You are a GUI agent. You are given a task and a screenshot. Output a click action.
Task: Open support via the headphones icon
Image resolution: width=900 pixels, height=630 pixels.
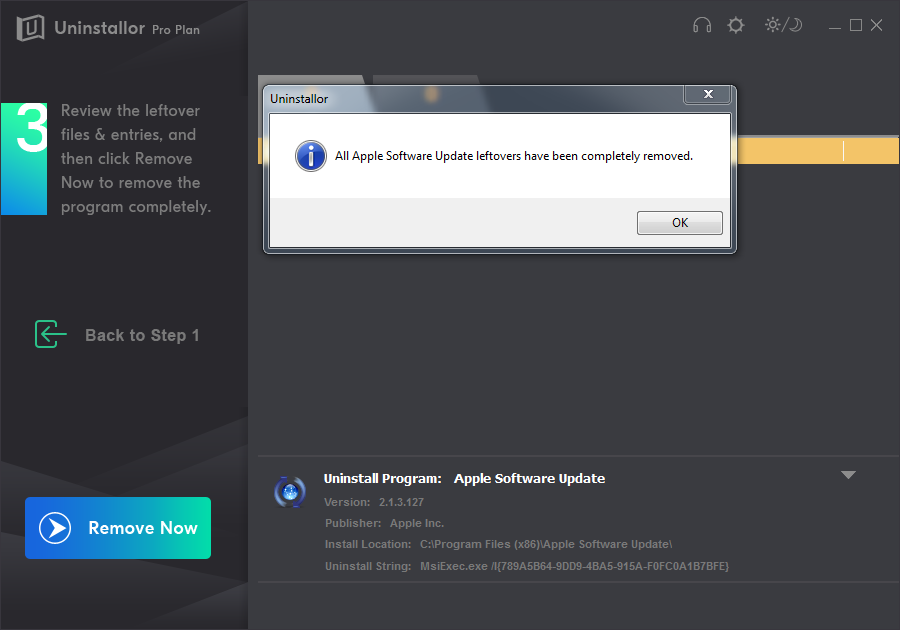point(701,25)
